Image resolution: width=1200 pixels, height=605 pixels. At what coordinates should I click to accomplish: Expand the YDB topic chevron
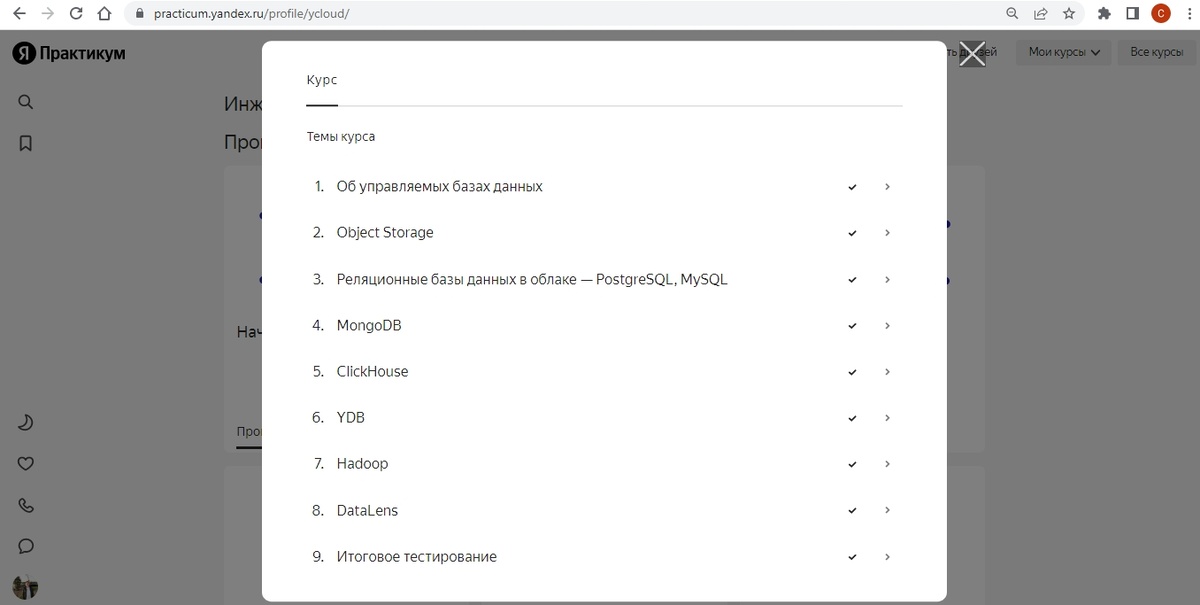click(x=887, y=418)
